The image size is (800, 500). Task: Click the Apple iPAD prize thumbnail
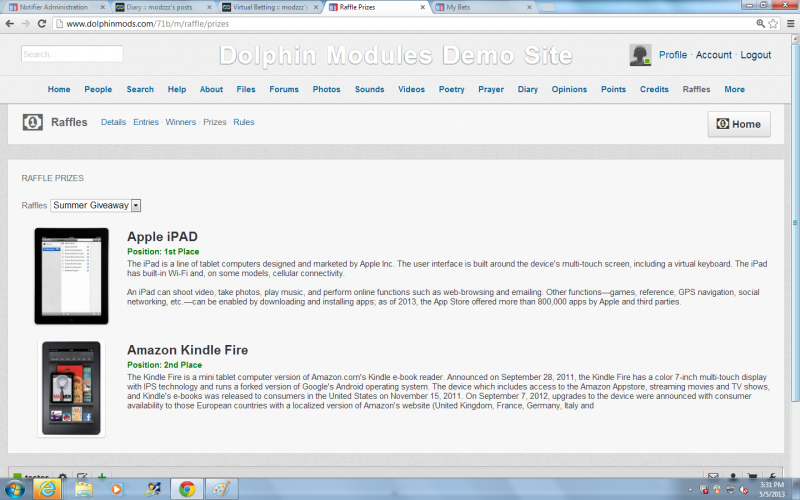coord(71,276)
